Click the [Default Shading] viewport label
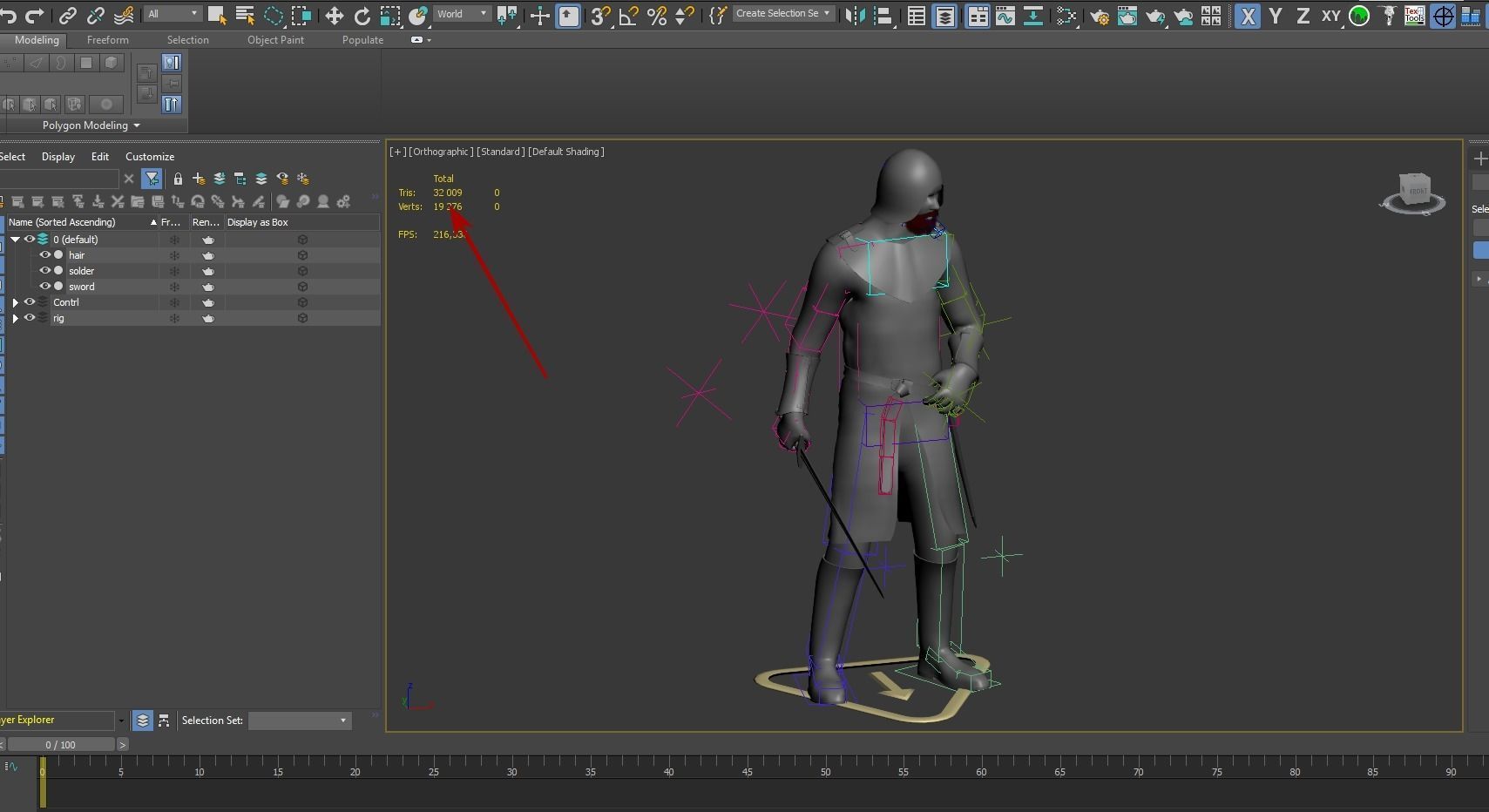The image size is (1489, 812). [566, 152]
